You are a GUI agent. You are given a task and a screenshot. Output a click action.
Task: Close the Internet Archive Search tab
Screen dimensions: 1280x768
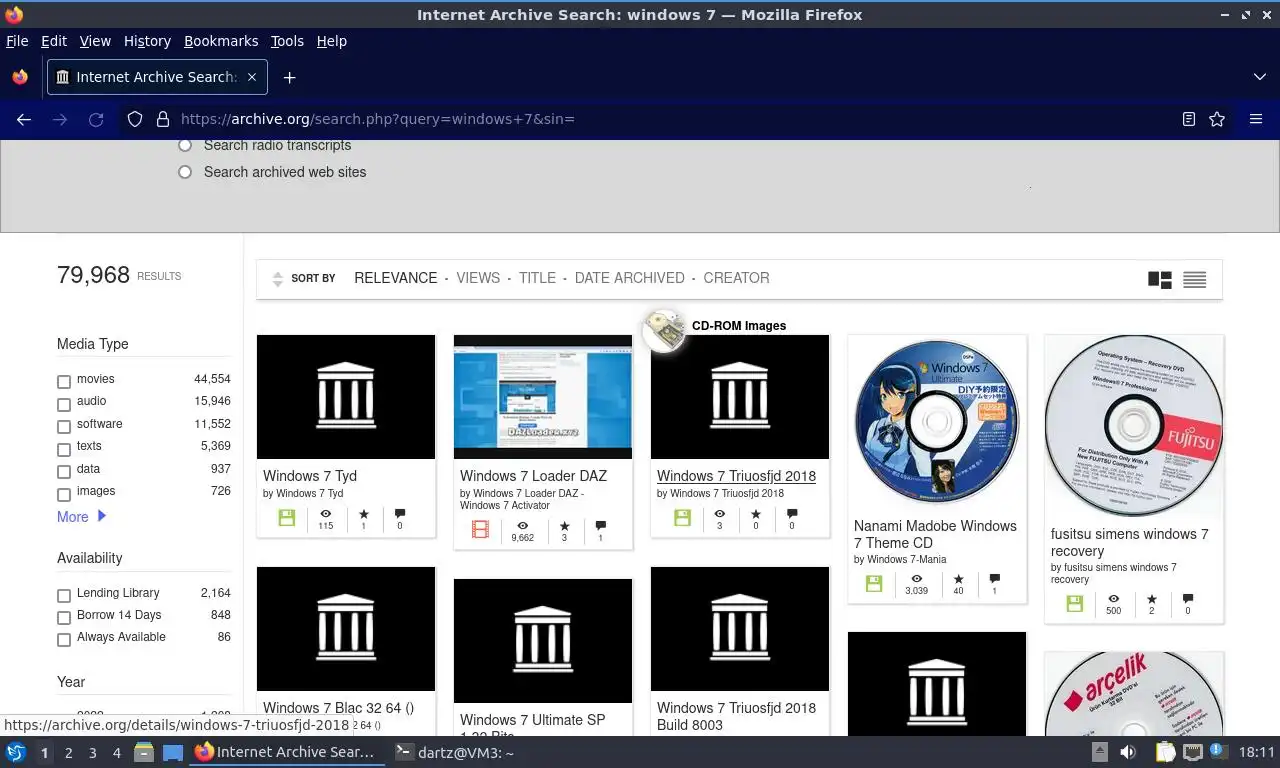coord(251,77)
